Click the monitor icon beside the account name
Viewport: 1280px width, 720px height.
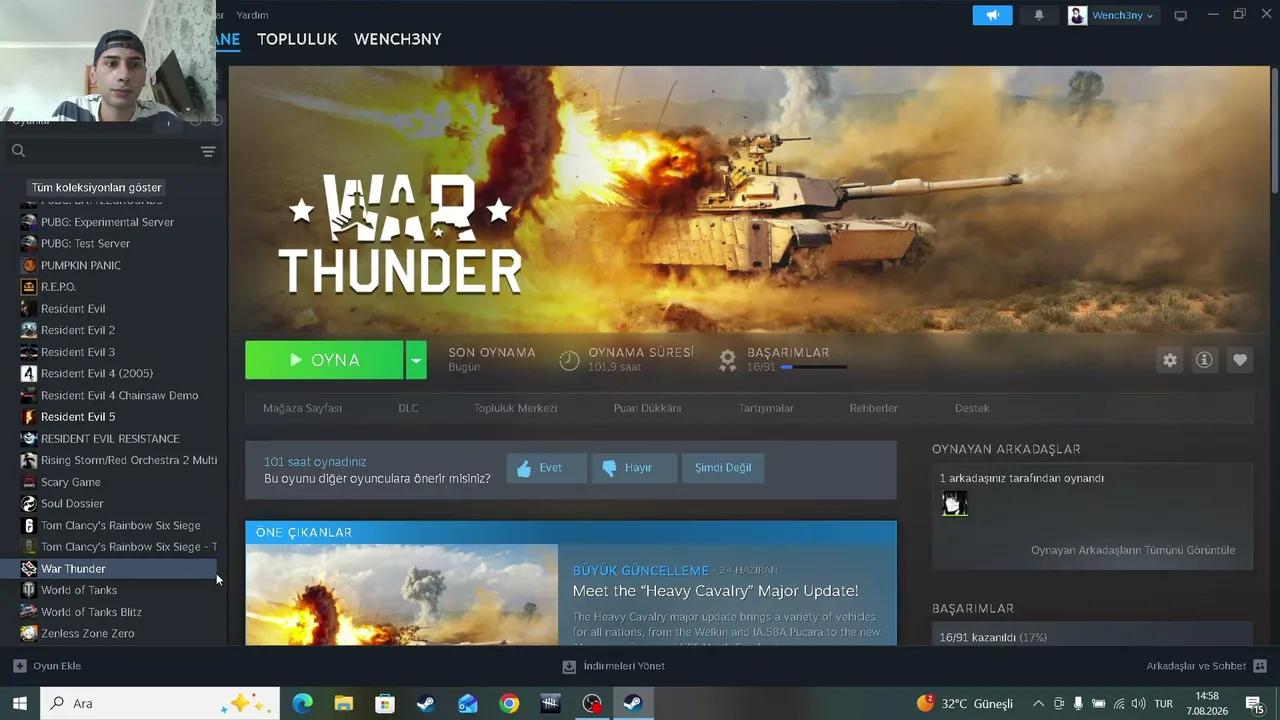pos(1180,15)
